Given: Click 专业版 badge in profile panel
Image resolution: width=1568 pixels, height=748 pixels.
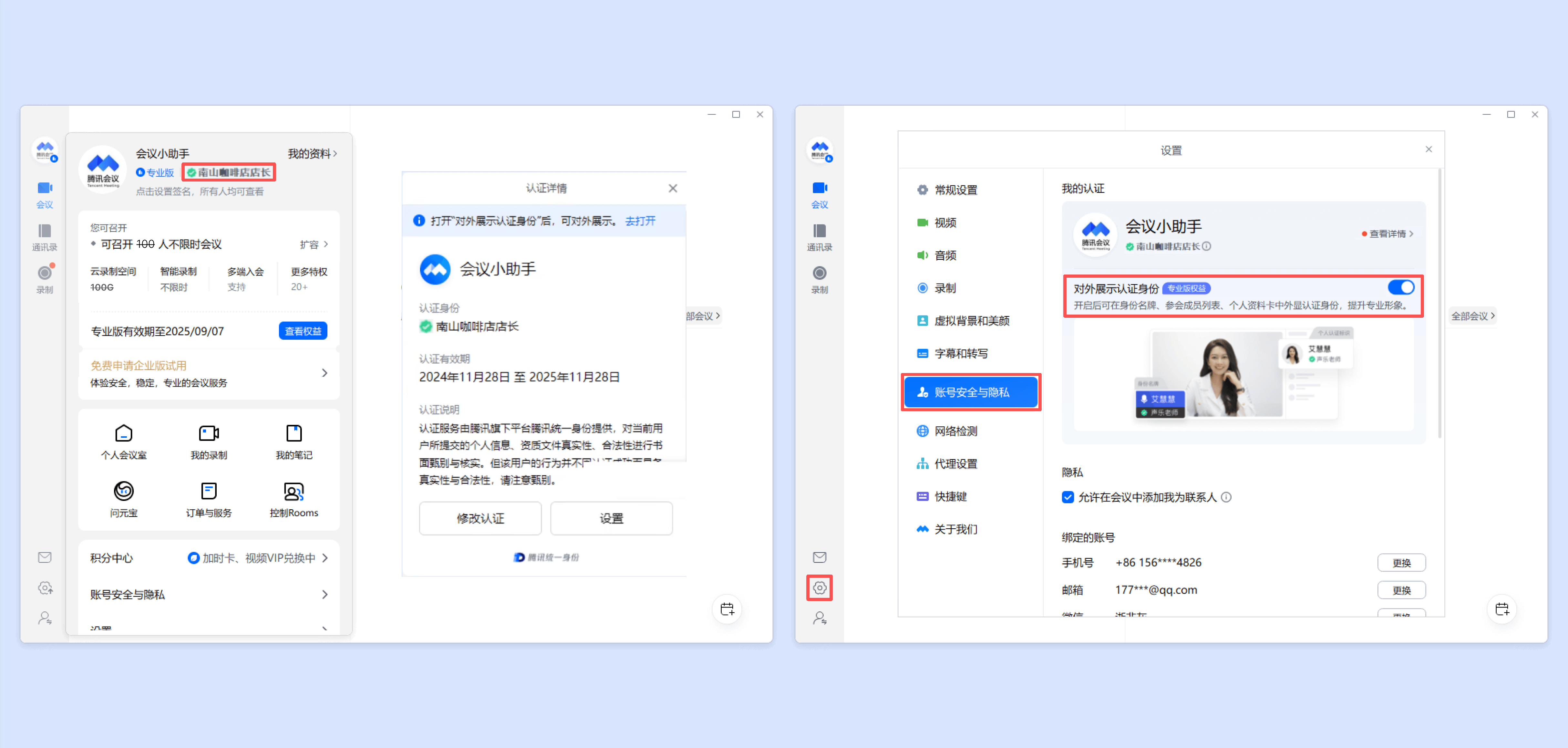Looking at the screenshot, I should tap(155, 173).
